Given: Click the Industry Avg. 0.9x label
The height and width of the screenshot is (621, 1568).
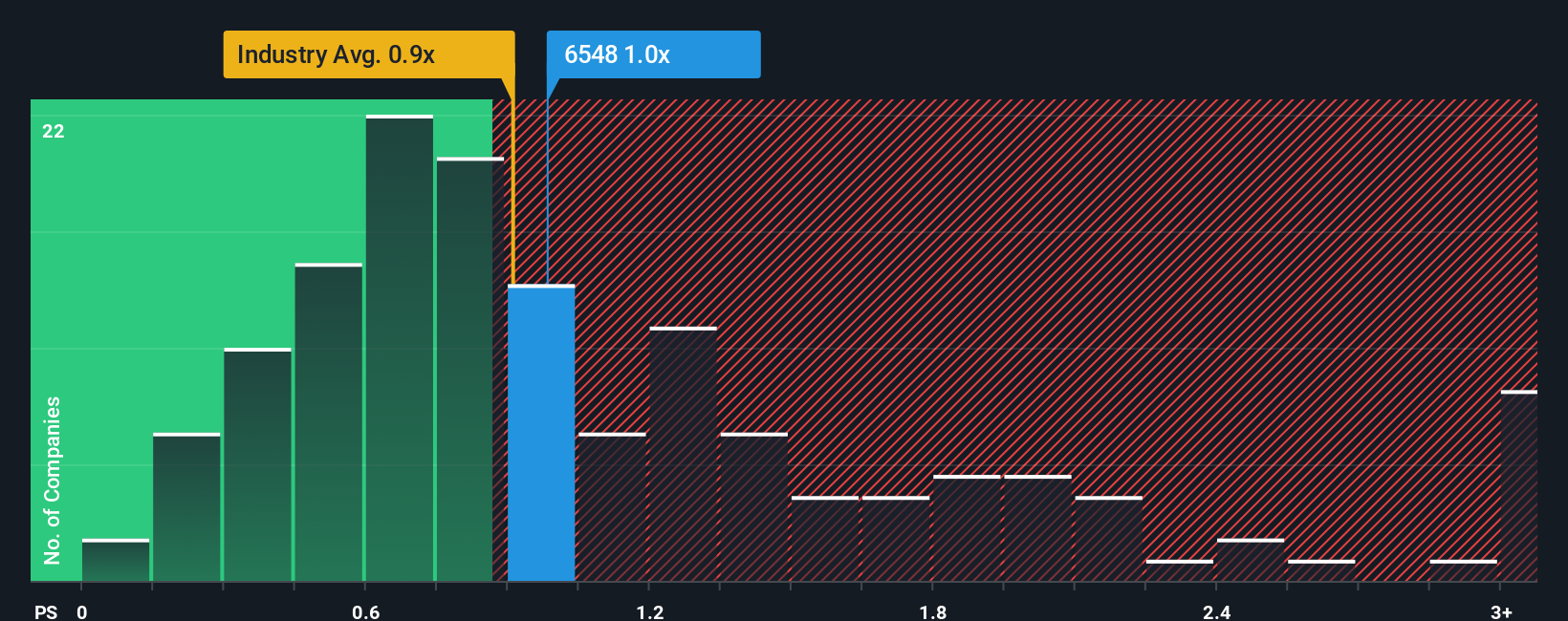Looking at the screenshot, I should pyautogui.click(x=369, y=54).
